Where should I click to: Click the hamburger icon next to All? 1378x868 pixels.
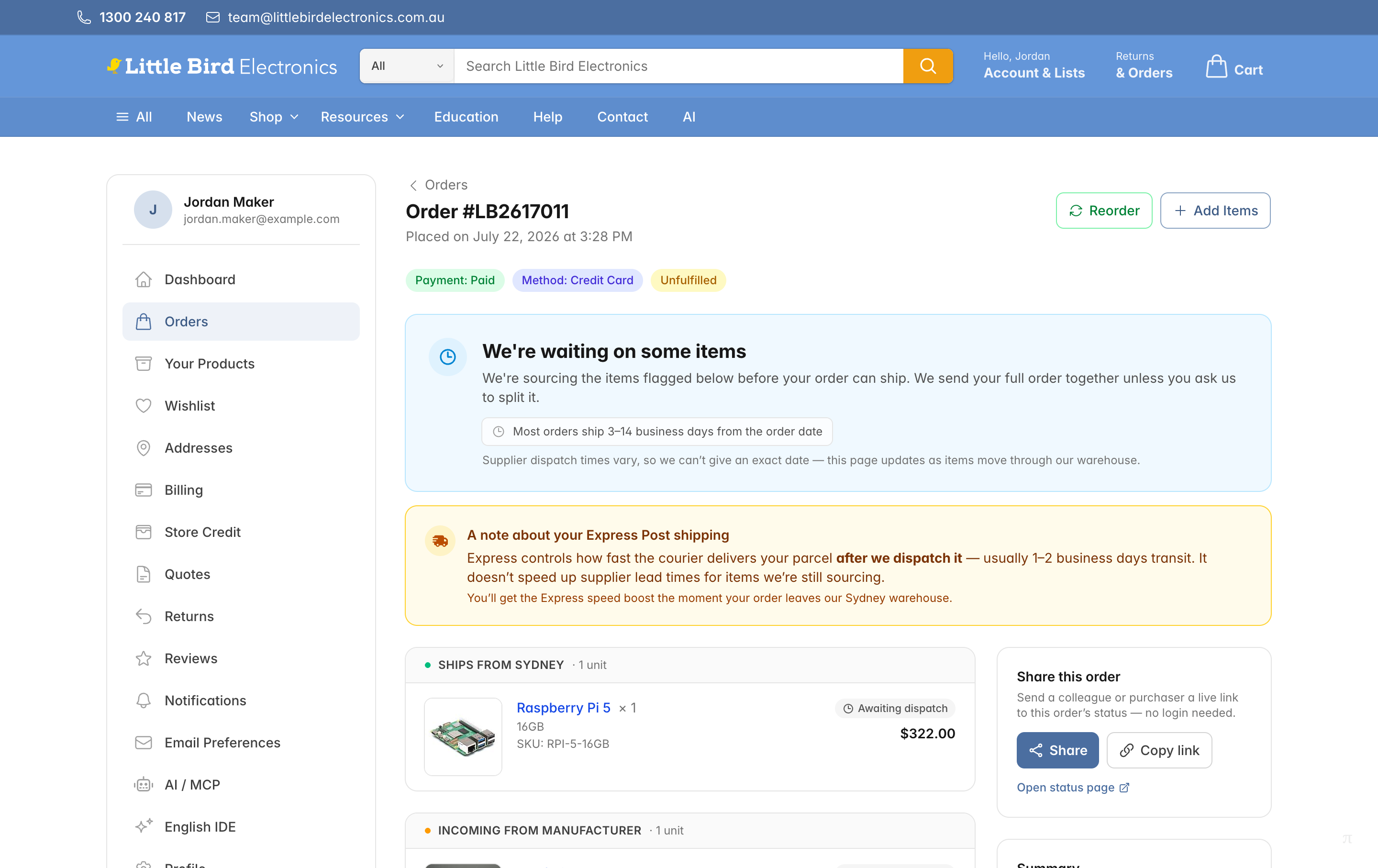(x=122, y=117)
